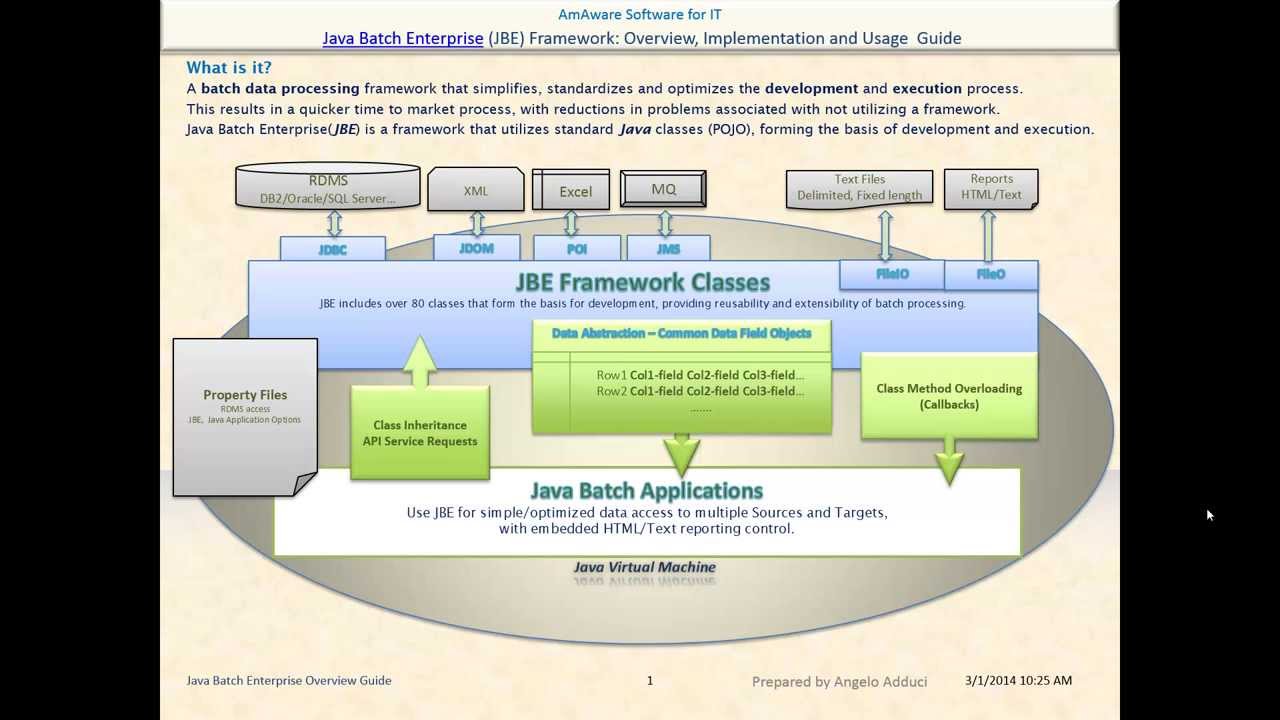Select Class Inheritance API Service Requests box

(x=420, y=433)
